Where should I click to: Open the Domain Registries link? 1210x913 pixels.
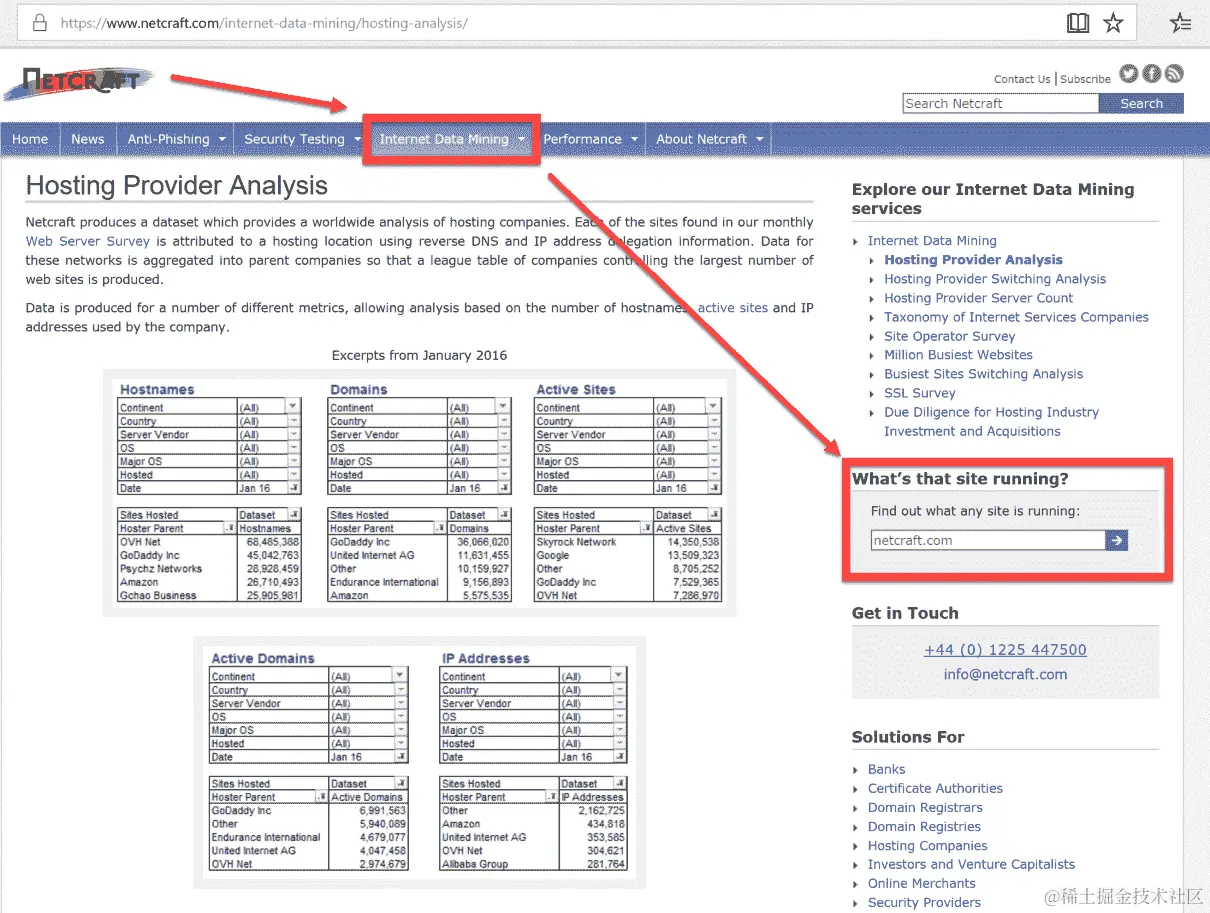924,826
